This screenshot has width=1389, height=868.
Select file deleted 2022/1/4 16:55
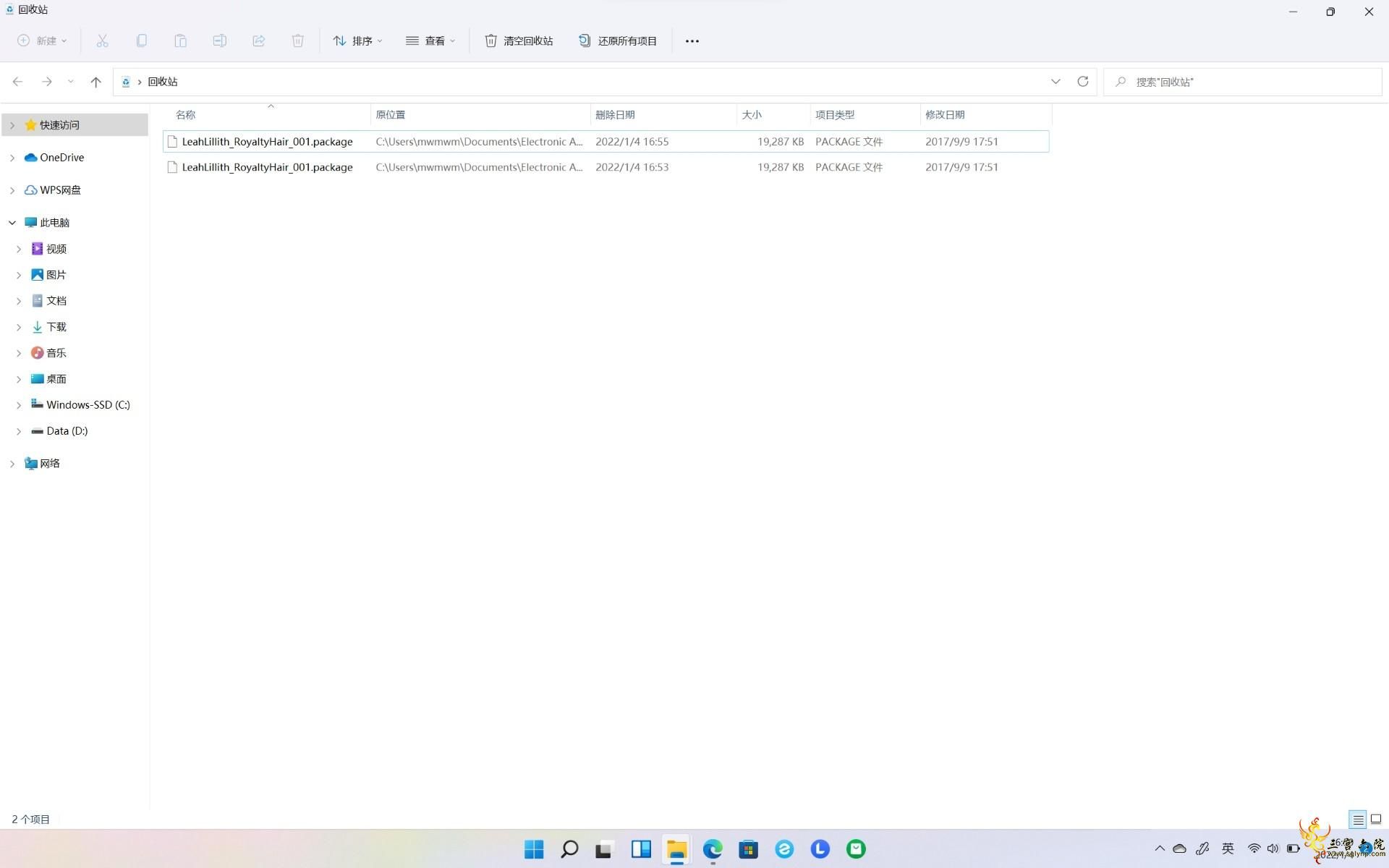click(x=606, y=142)
